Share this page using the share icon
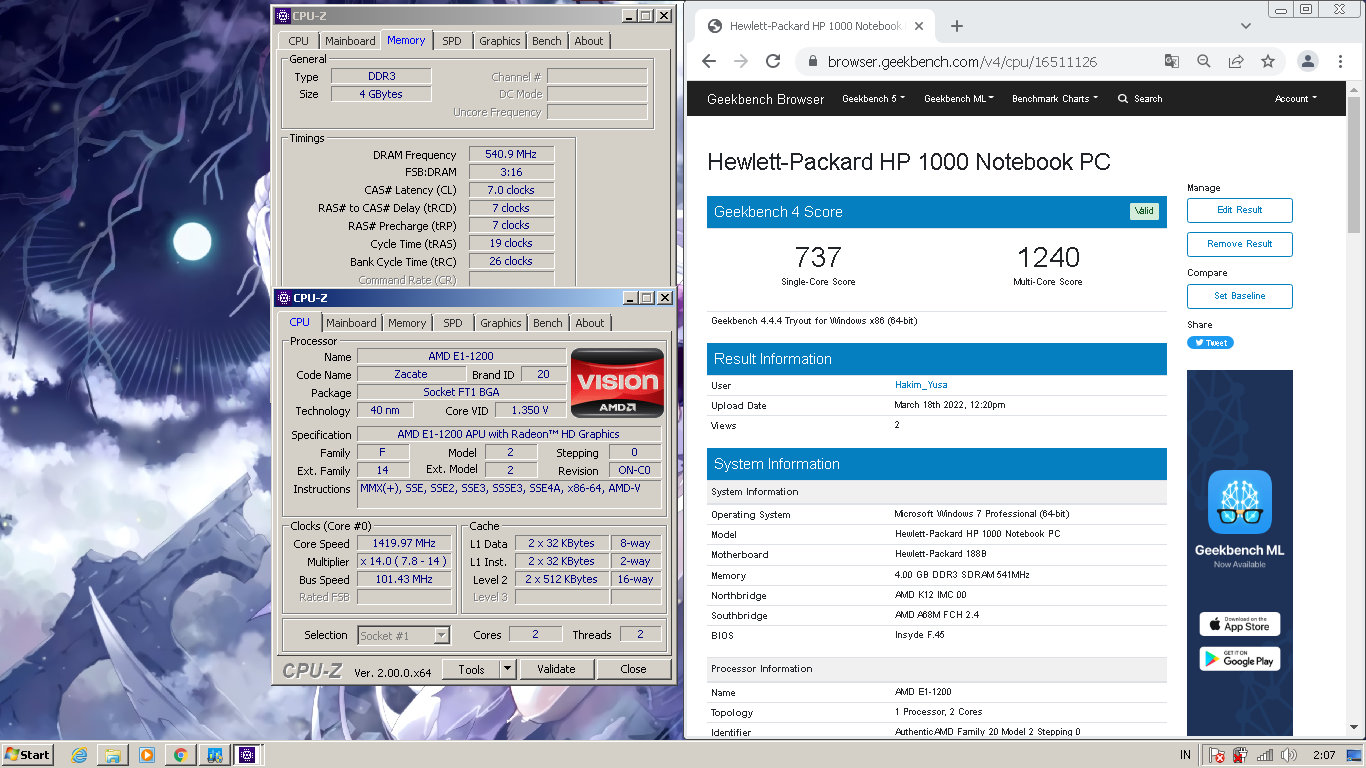 click(1236, 61)
